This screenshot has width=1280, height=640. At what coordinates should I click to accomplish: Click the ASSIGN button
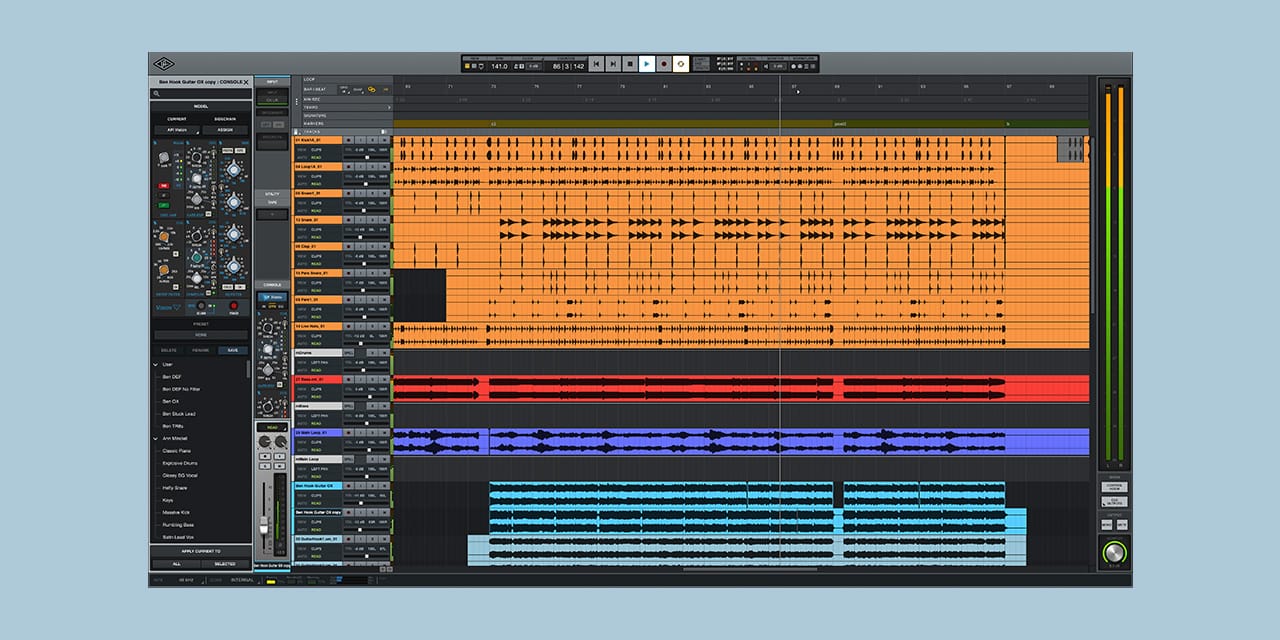(225, 130)
